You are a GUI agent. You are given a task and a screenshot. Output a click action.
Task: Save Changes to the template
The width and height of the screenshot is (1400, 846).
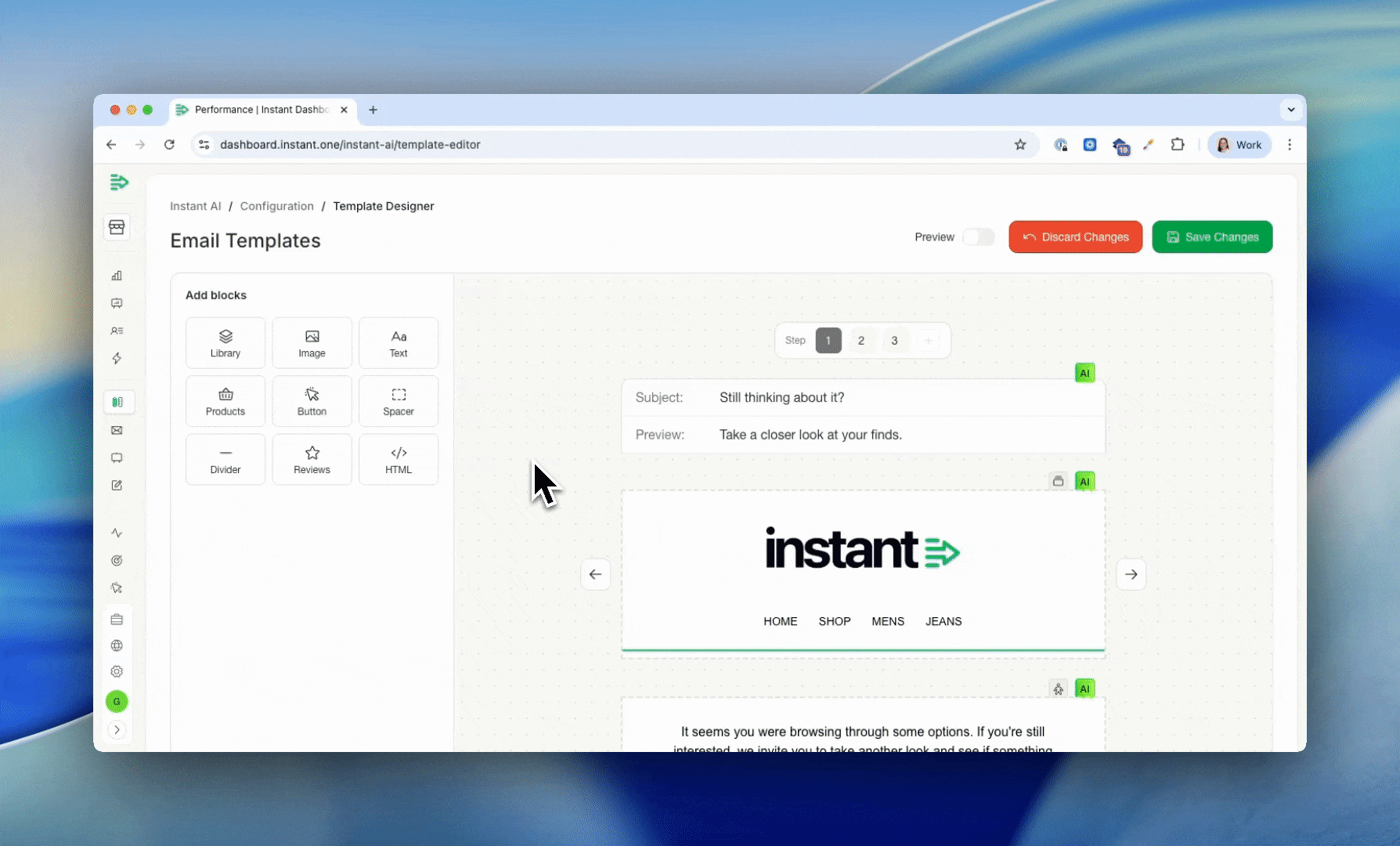click(1212, 237)
